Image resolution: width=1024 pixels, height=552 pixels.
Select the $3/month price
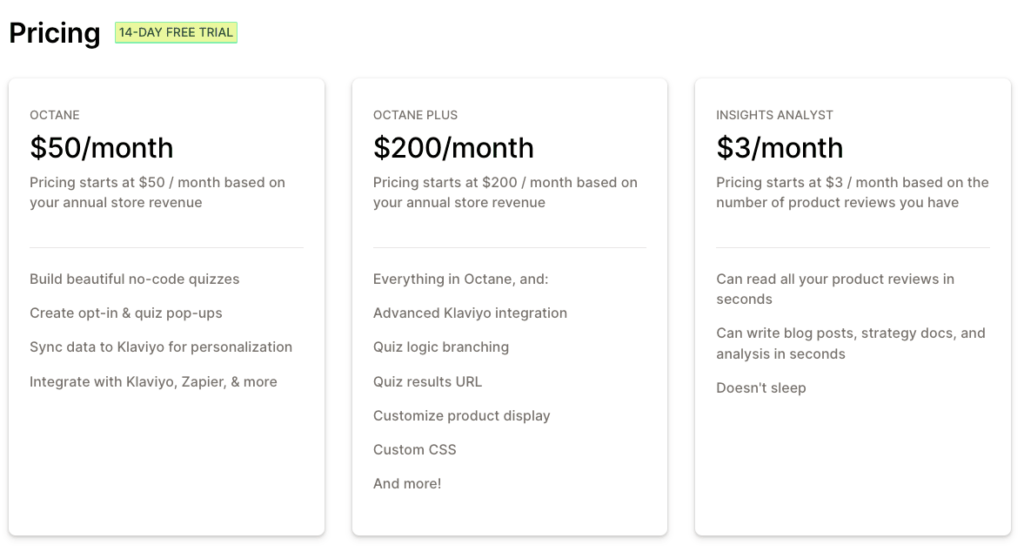pyautogui.click(x=779, y=148)
